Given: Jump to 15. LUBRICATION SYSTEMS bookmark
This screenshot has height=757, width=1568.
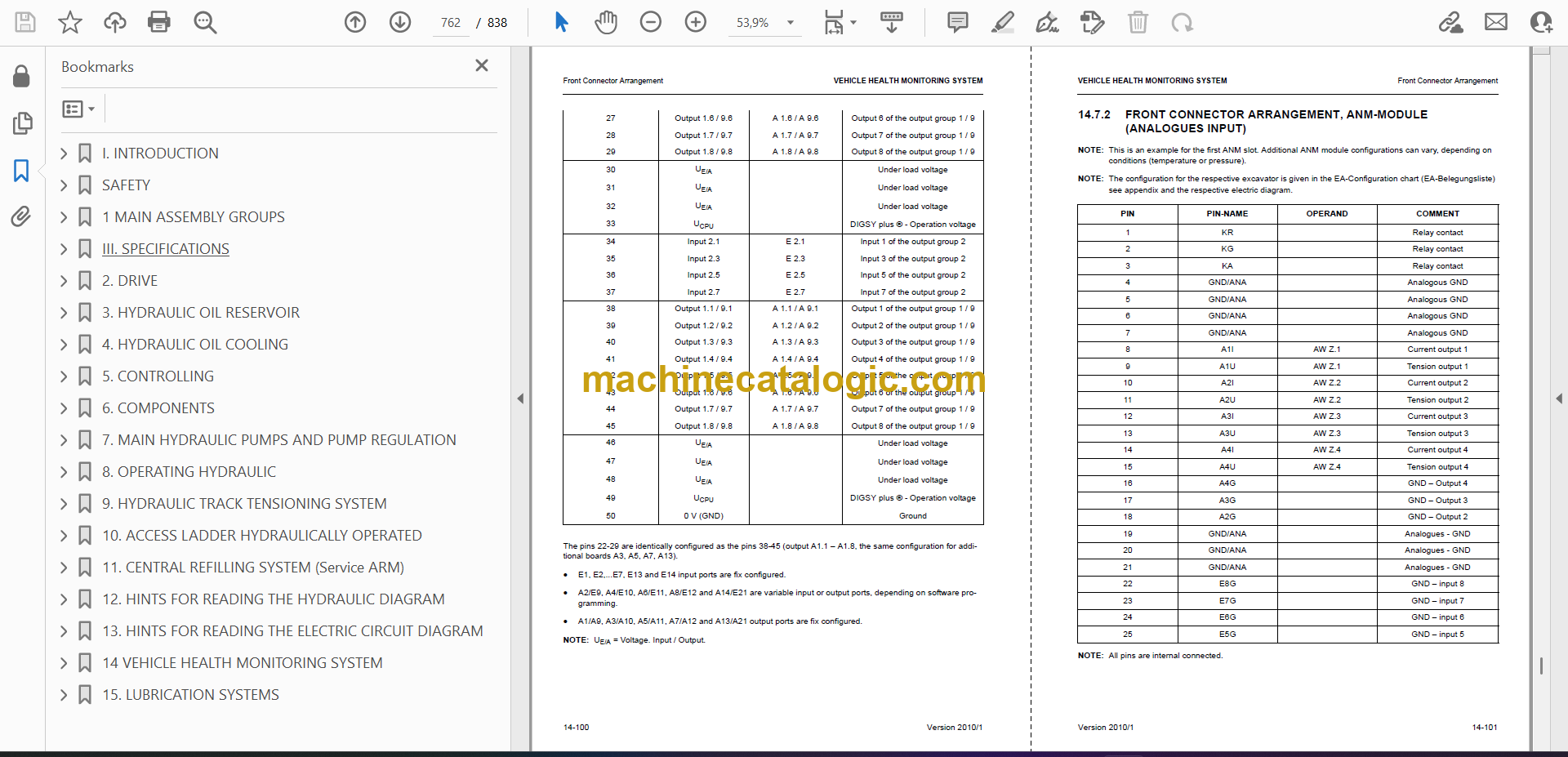Looking at the screenshot, I should pyautogui.click(x=190, y=695).
